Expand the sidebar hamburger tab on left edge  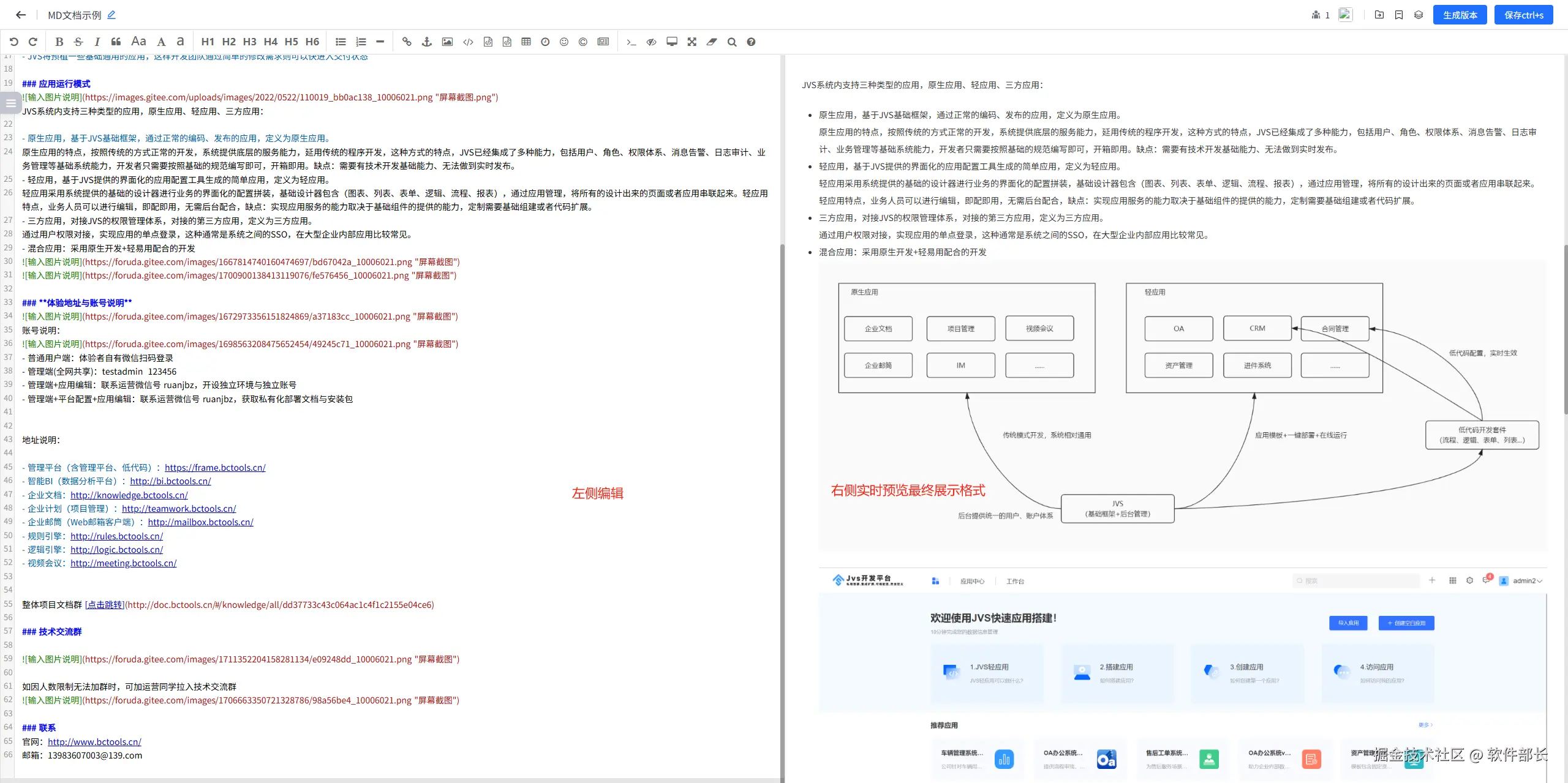point(10,103)
